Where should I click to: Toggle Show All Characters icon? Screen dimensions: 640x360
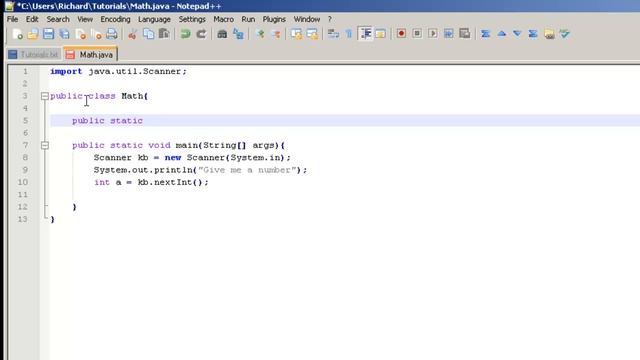coord(349,34)
